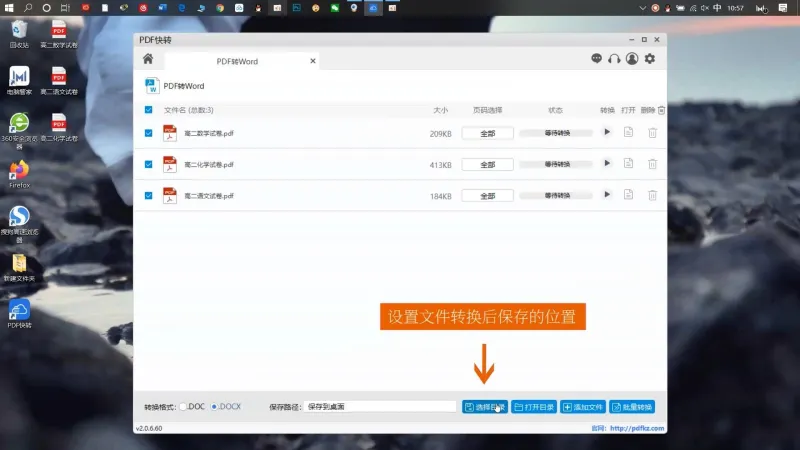
Task: Switch to the PDF转Word tab
Action: (x=237, y=61)
